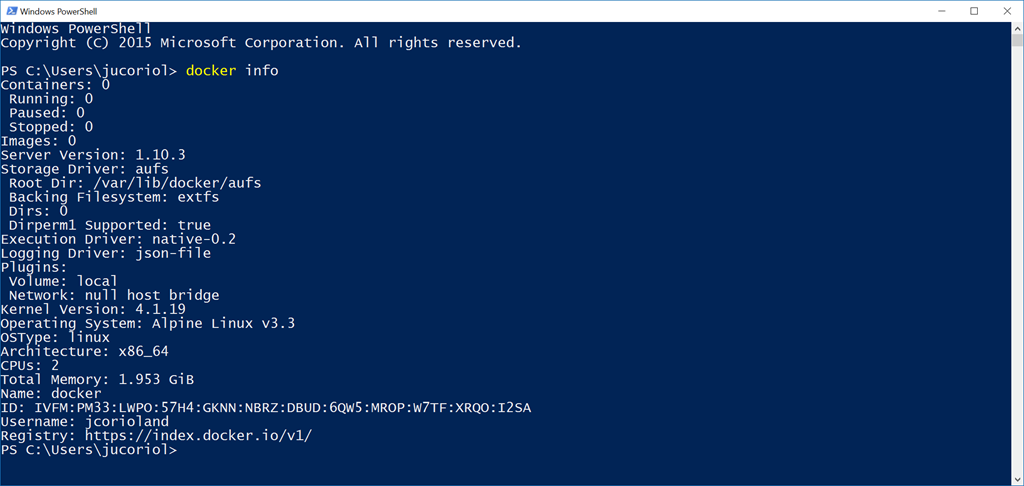The height and width of the screenshot is (486, 1024).
Task: Click the Username jcorioland line
Action: pos(84,423)
